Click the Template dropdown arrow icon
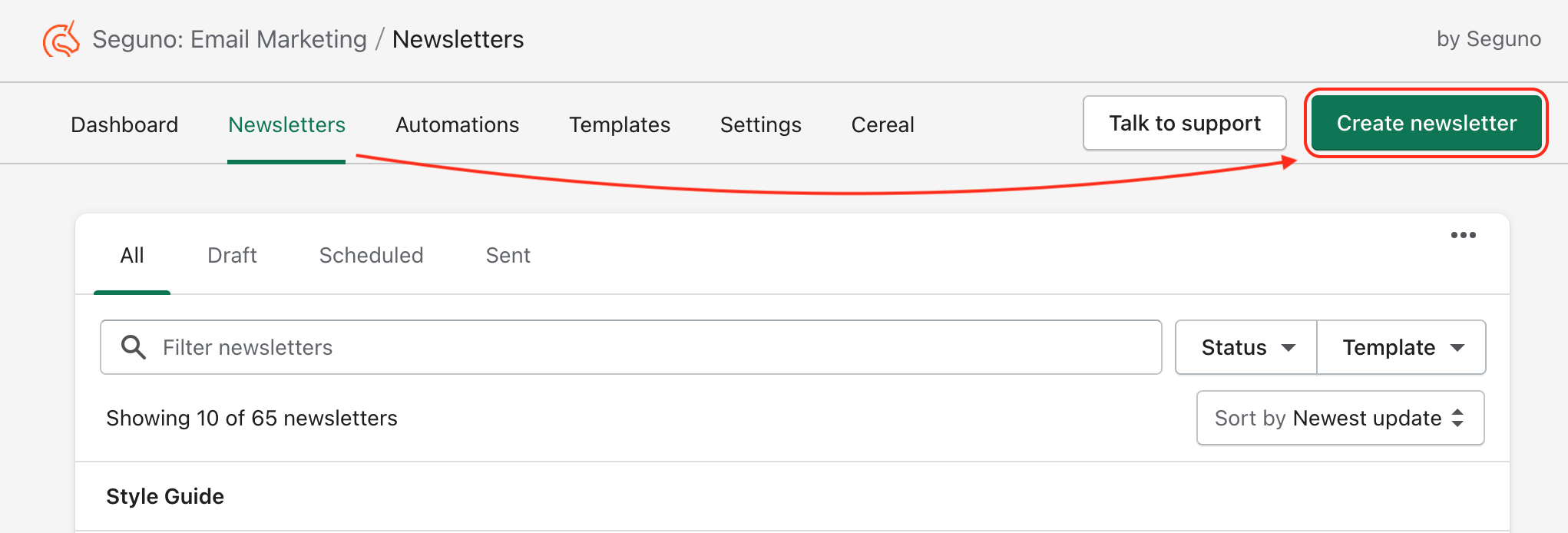Image resolution: width=1568 pixels, height=533 pixels. [1457, 348]
